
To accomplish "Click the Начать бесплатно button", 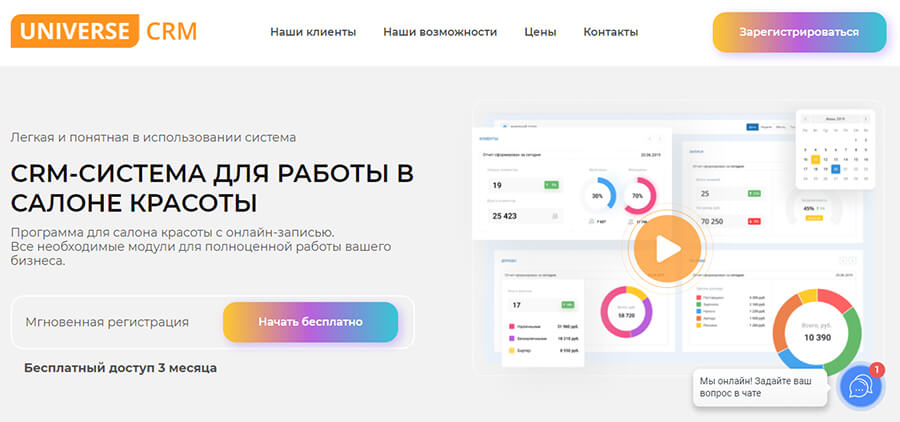I will [310, 322].
